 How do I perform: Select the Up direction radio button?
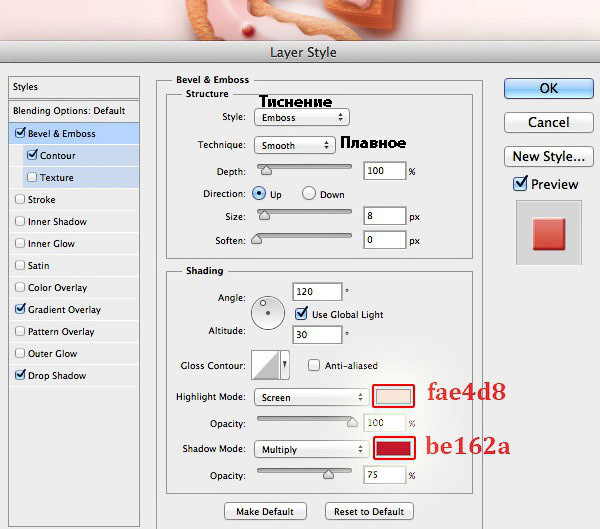(259, 193)
